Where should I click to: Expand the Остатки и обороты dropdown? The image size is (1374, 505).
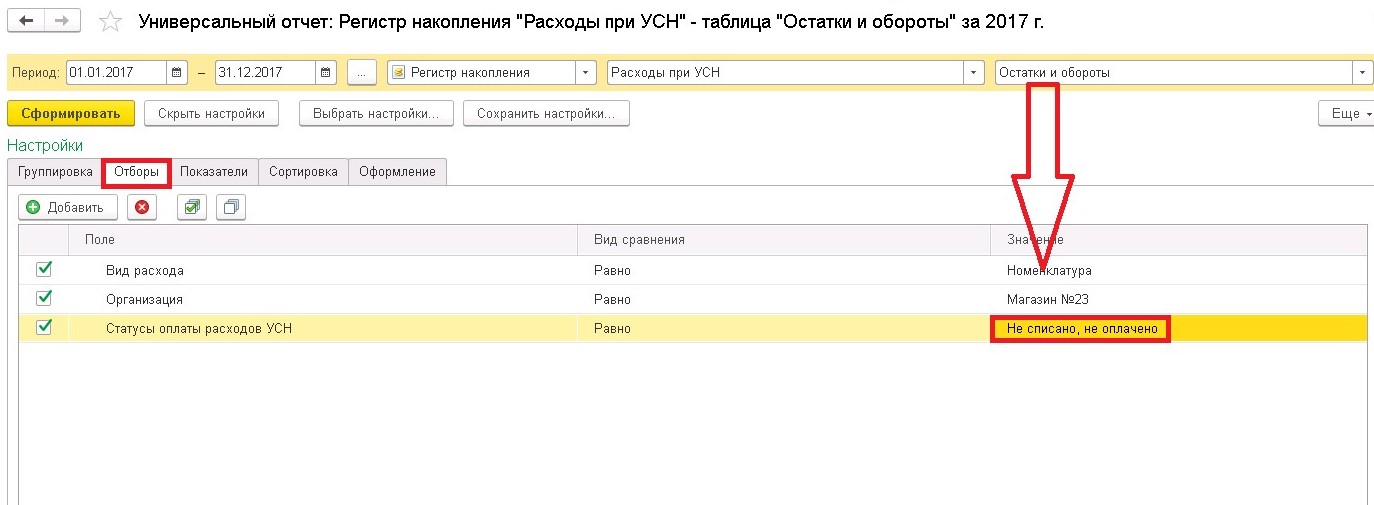pos(1362,72)
